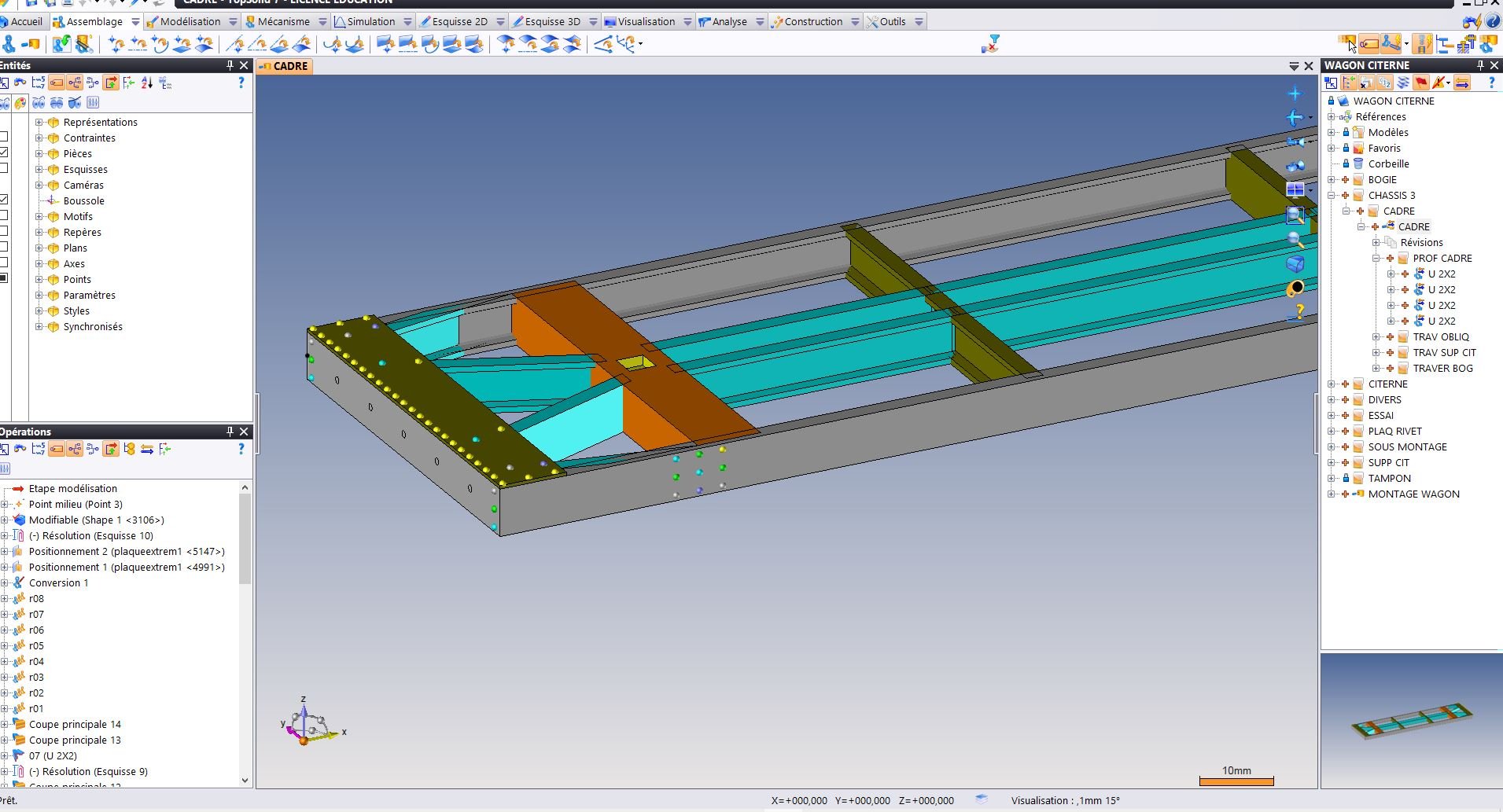Screen dimensions: 1503x812
Task: Toggle the checkbox beside Boussole
Action: 4,200
